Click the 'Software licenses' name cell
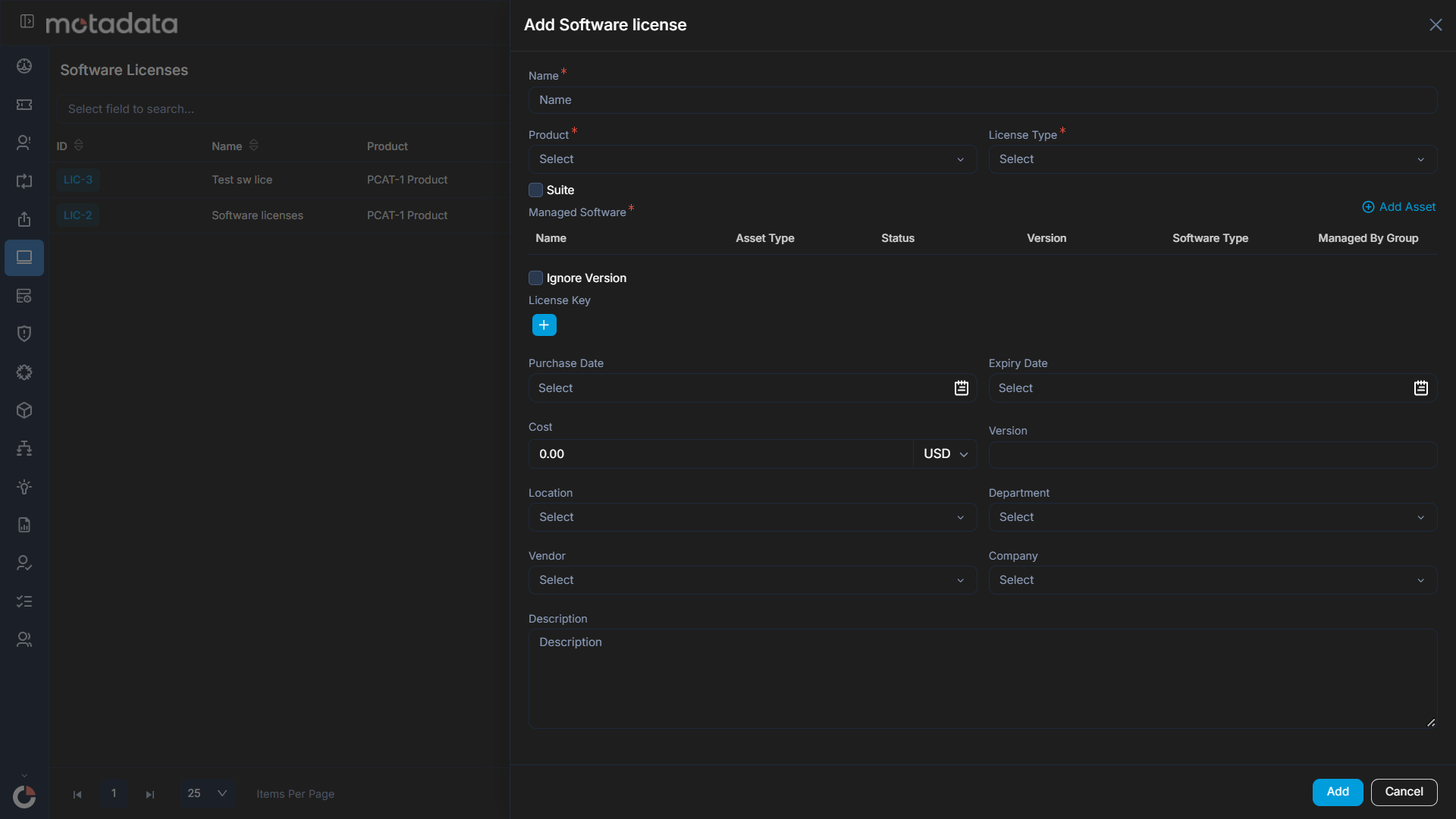This screenshot has height=819, width=1456. click(x=257, y=215)
